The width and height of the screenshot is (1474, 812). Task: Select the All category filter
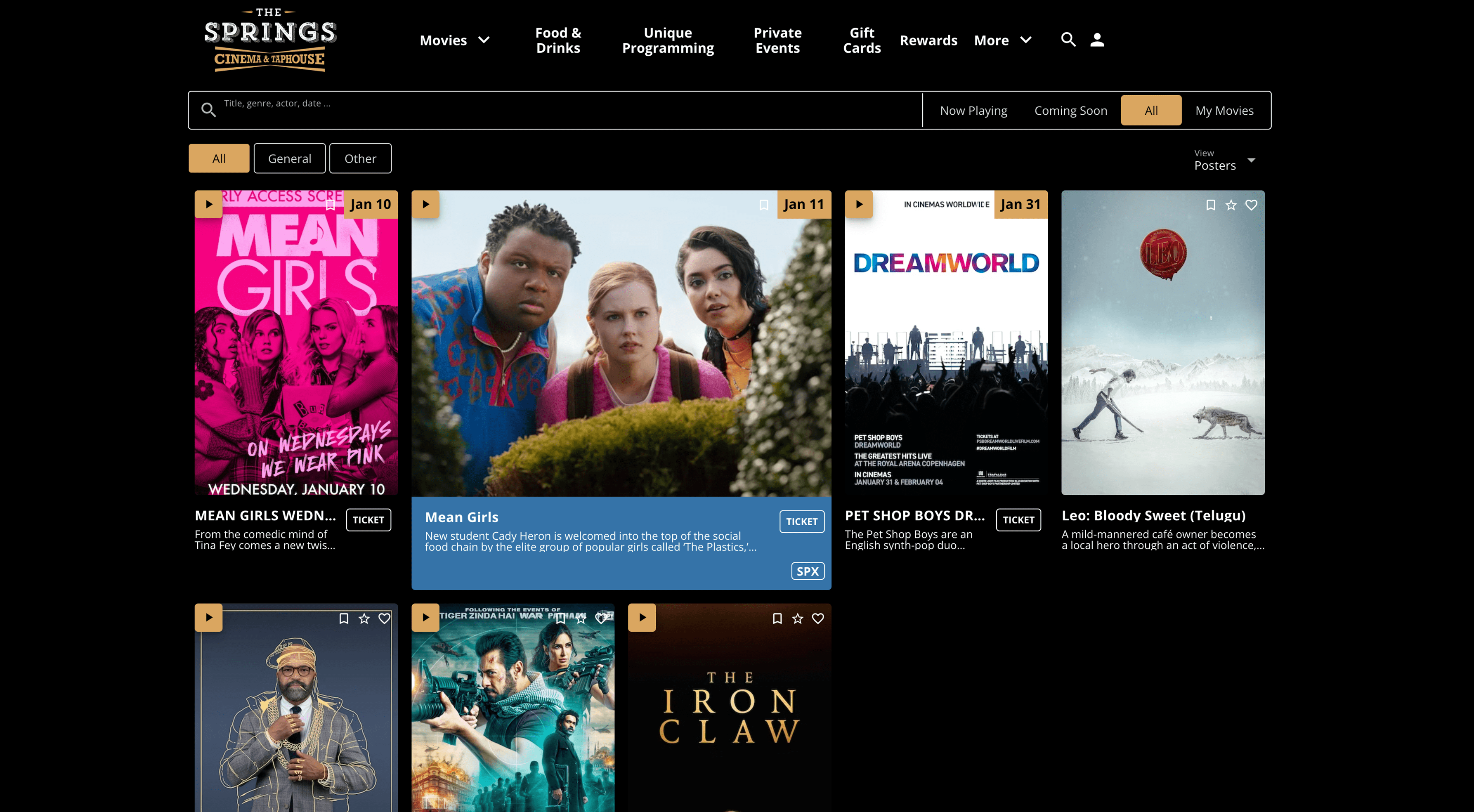[219, 158]
